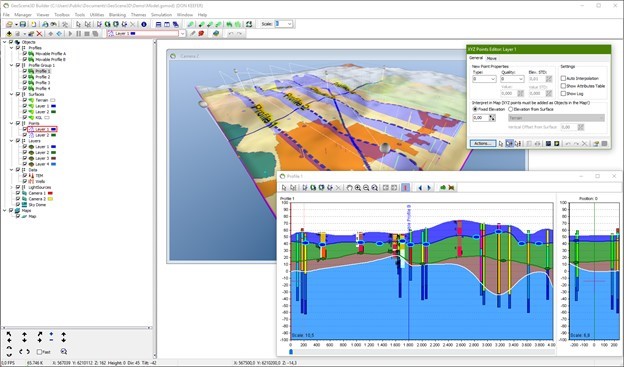Open the Scale dropdown in main toolbar
This screenshot has width=624, height=367.
pyautogui.click(x=284, y=24)
